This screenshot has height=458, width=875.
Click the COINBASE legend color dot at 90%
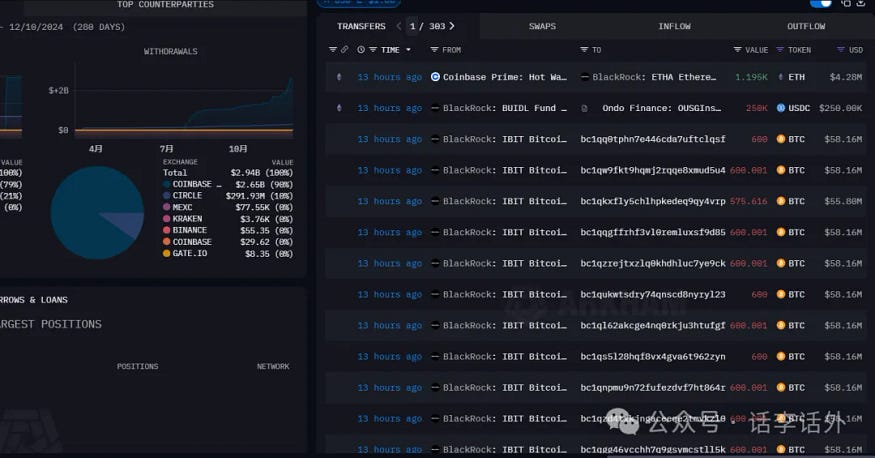[x=166, y=184]
